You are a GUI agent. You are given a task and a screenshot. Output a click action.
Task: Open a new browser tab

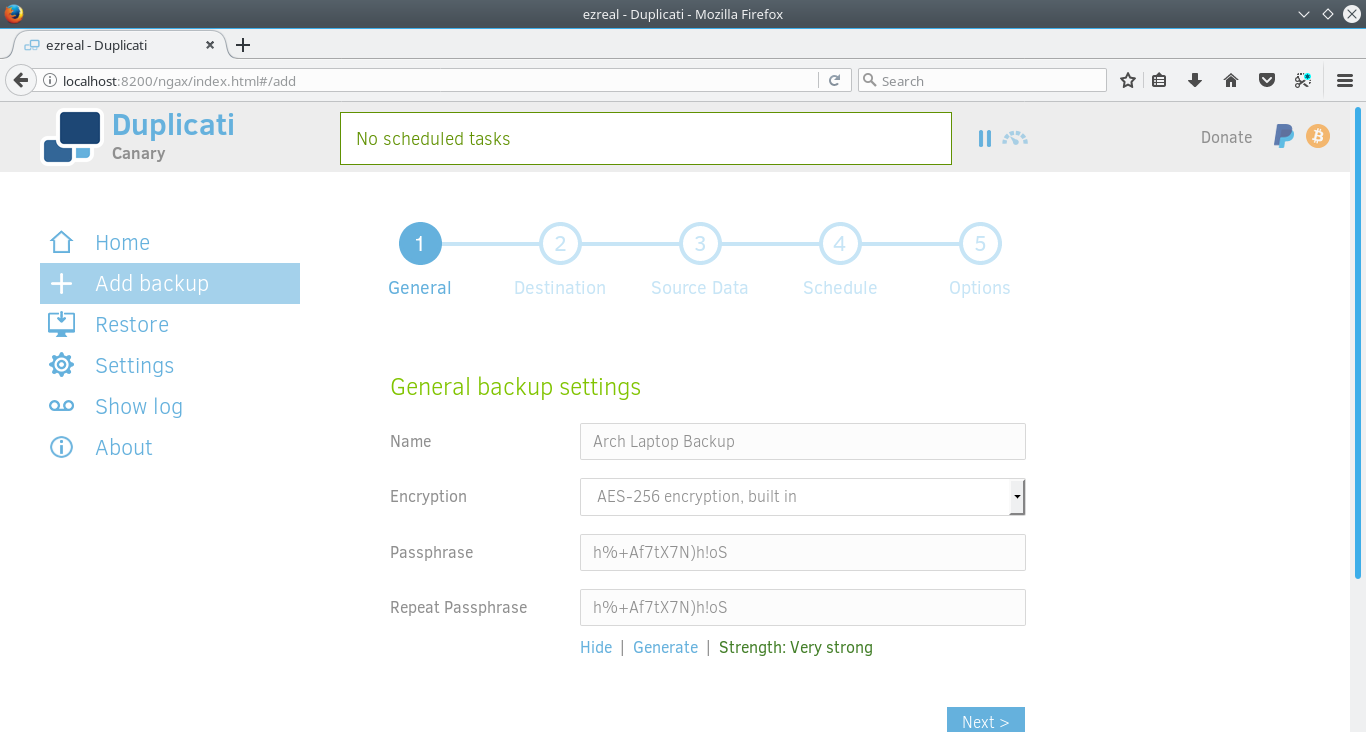coord(243,45)
